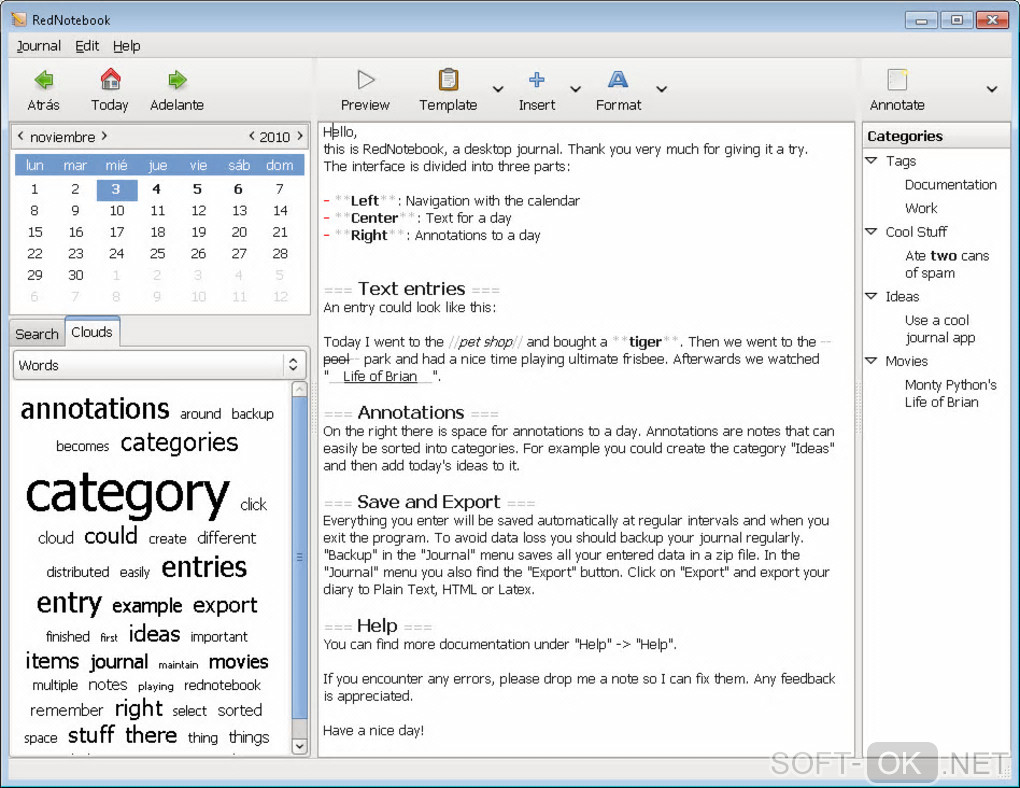Click cloud scrollbar down arrow
The width and height of the screenshot is (1020, 788).
[x=299, y=746]
